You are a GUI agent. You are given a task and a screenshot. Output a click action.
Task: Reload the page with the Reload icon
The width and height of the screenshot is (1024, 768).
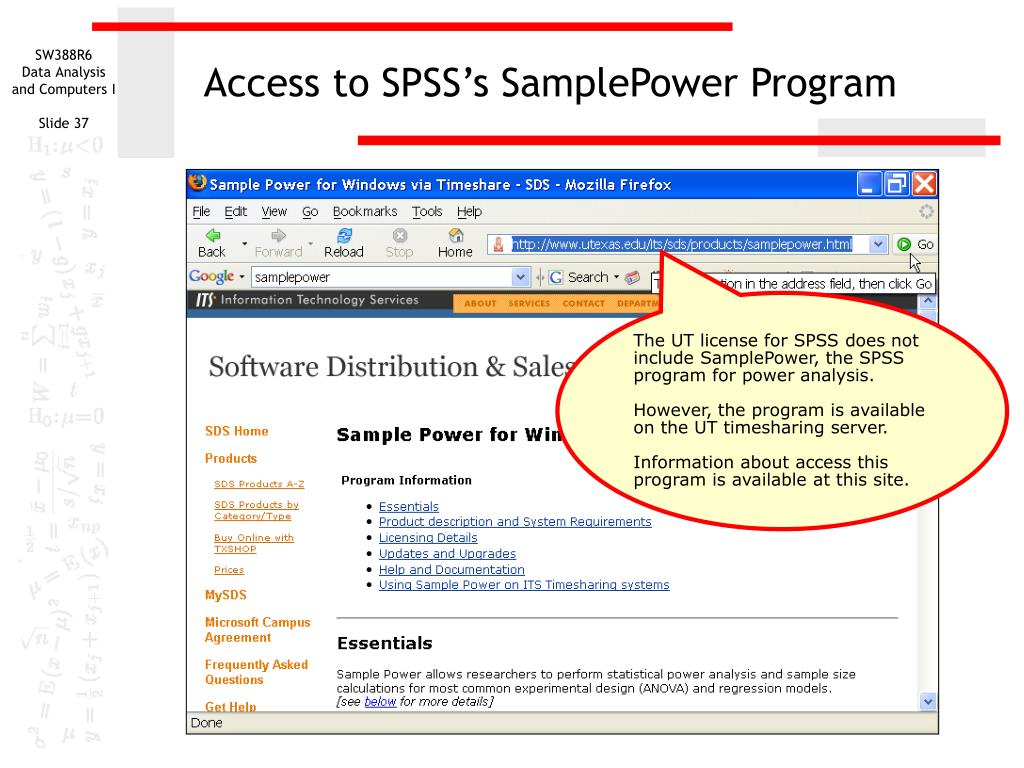(x=344, y=235)
